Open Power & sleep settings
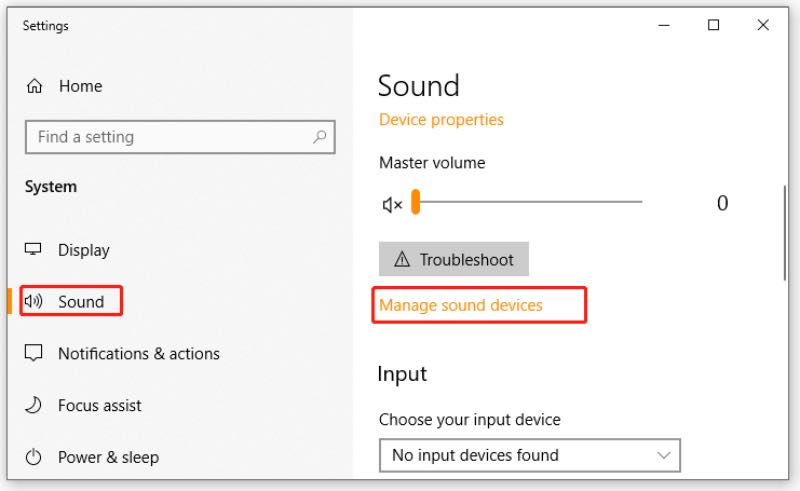800x491 pixels. pyautogui.click(x=108, y=458)
